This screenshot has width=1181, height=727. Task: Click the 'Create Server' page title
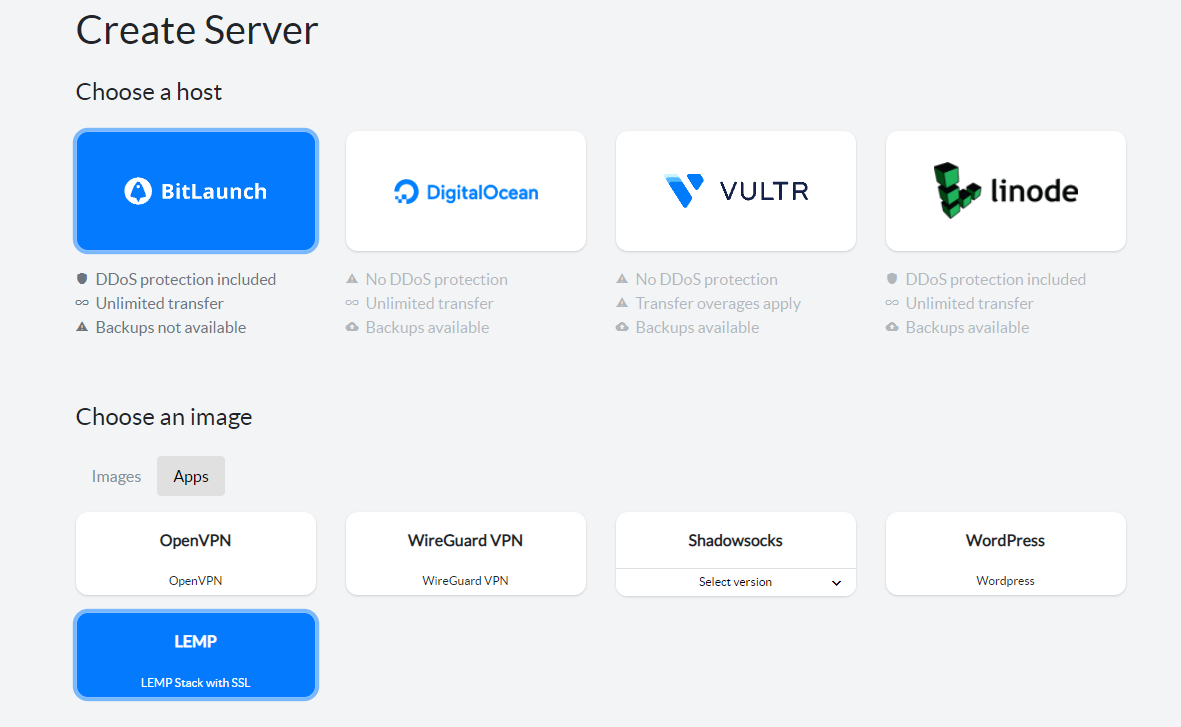point(197,31)
